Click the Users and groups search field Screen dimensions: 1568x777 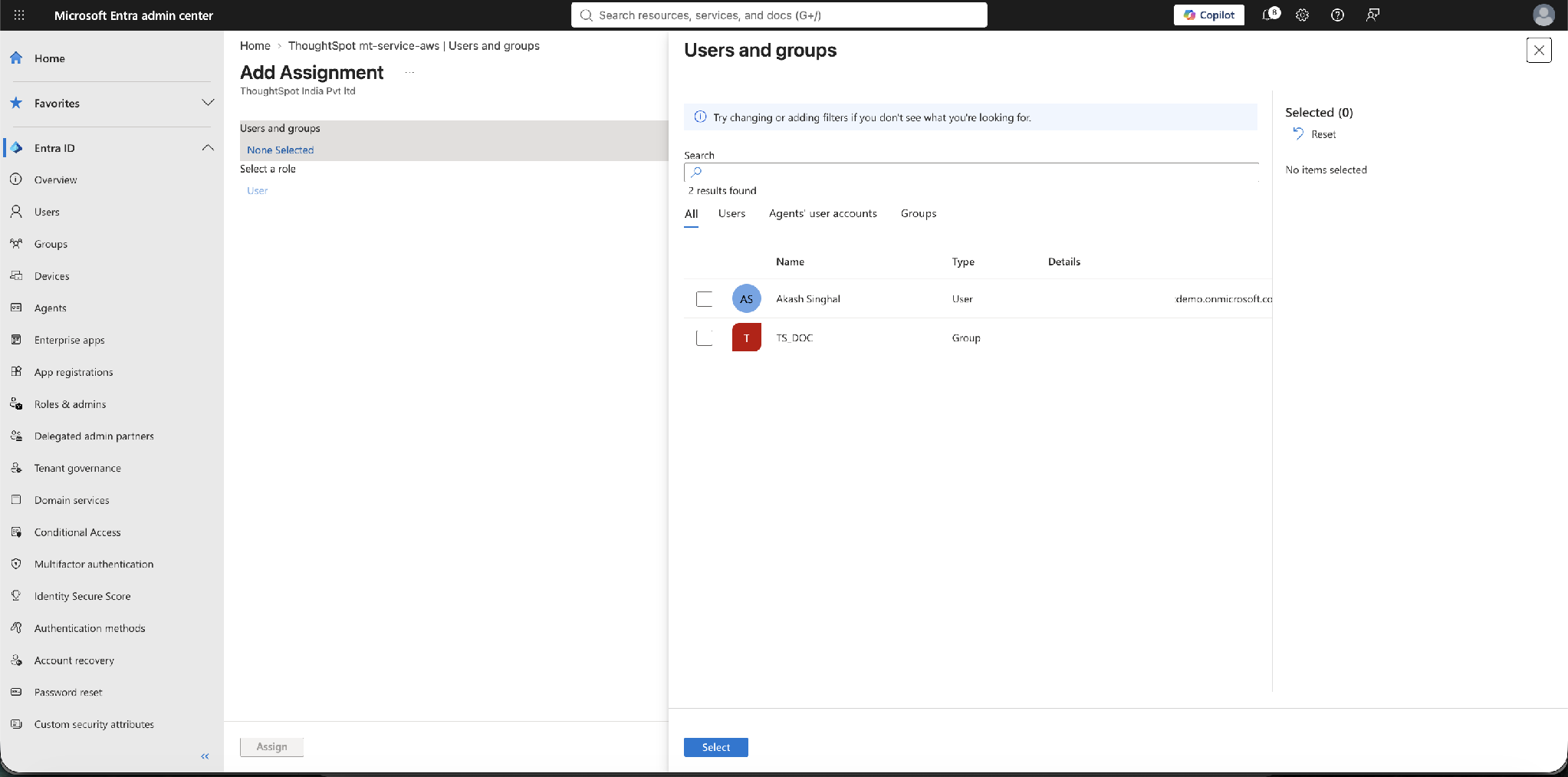(971, 172)
